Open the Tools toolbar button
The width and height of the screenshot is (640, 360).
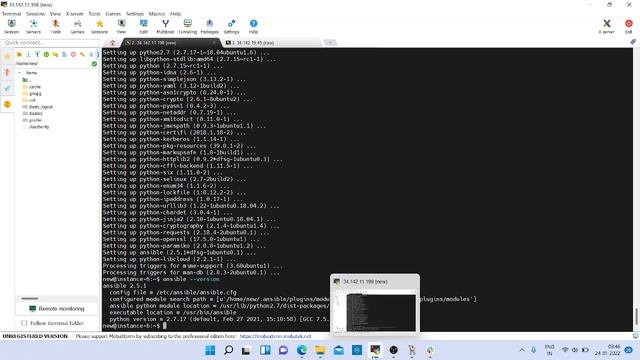click(56, 27)
